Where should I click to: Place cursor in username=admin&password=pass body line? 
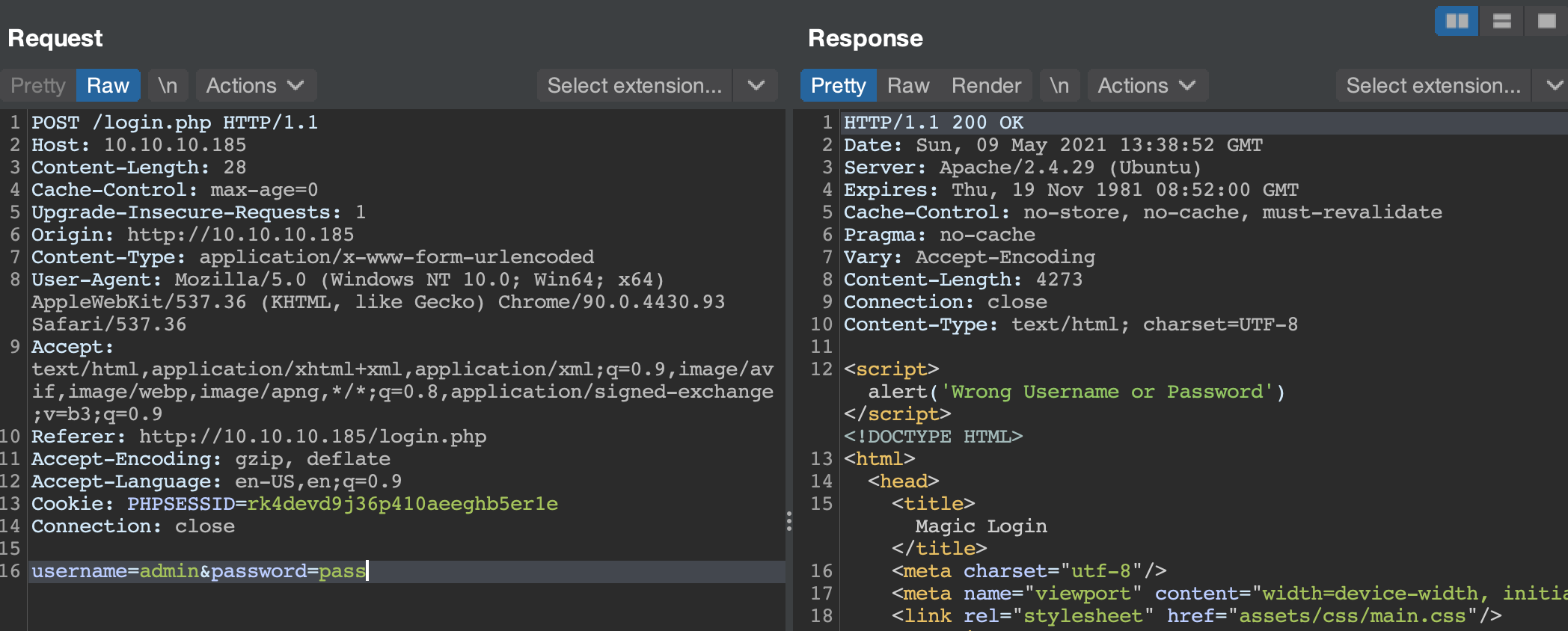tap(198, 571)
